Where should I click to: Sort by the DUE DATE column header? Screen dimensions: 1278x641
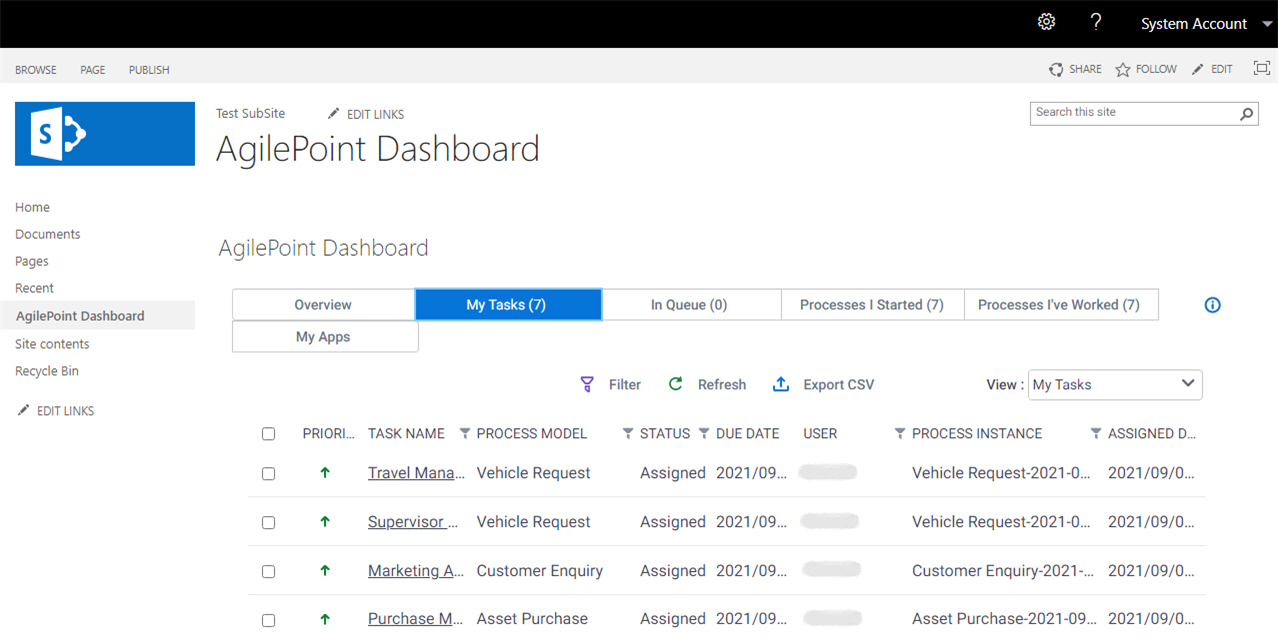(747, 434)
